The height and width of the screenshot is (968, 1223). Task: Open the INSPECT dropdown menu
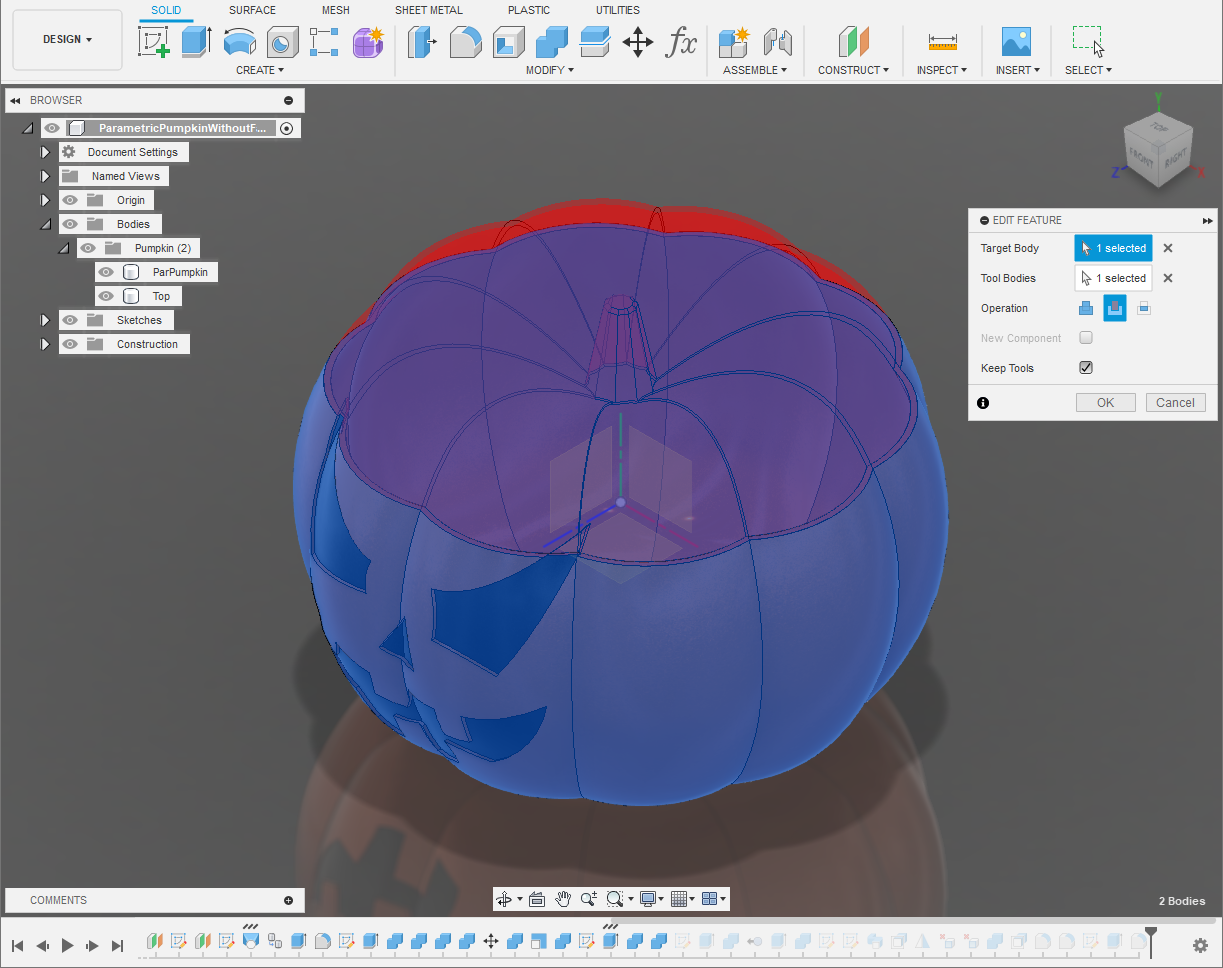tap(942, 70)
